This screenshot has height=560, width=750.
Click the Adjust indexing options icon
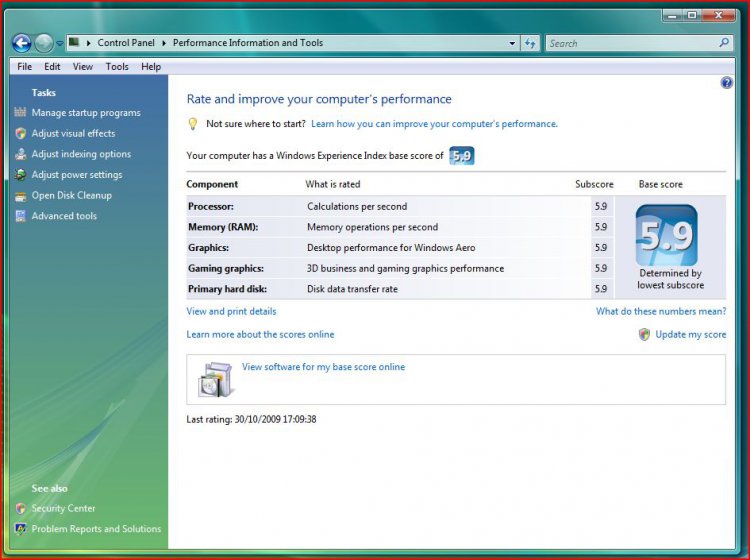coord(20,154)
